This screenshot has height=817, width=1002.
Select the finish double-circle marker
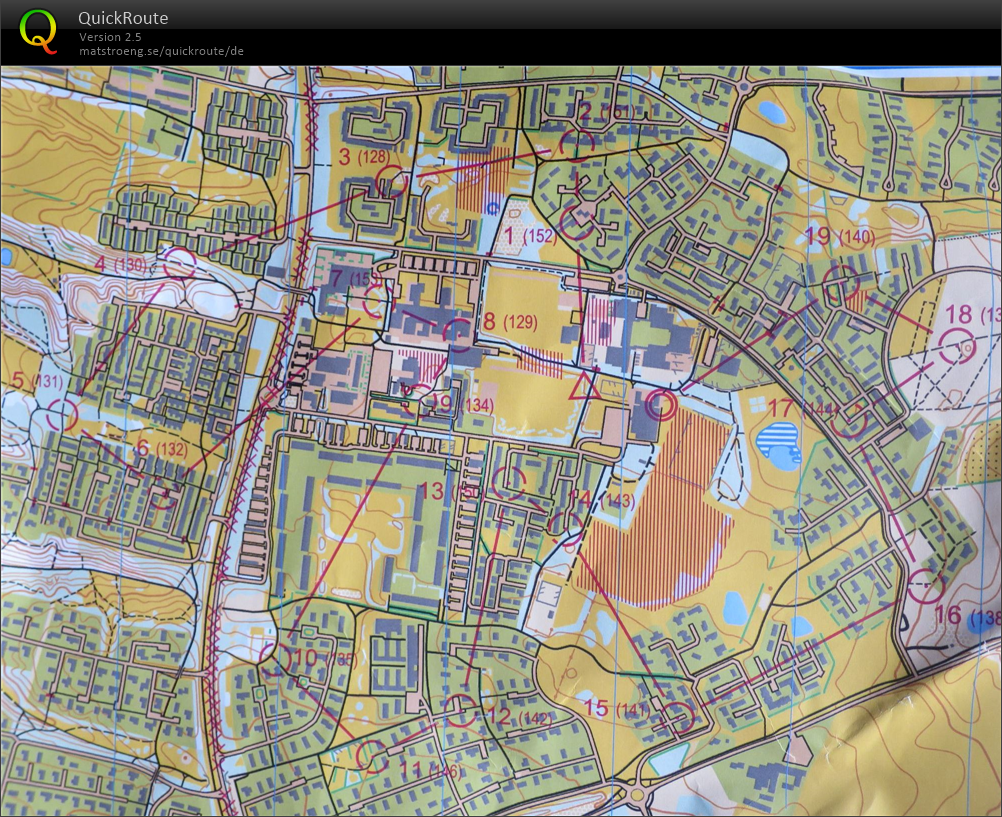[x=660, y=405]
